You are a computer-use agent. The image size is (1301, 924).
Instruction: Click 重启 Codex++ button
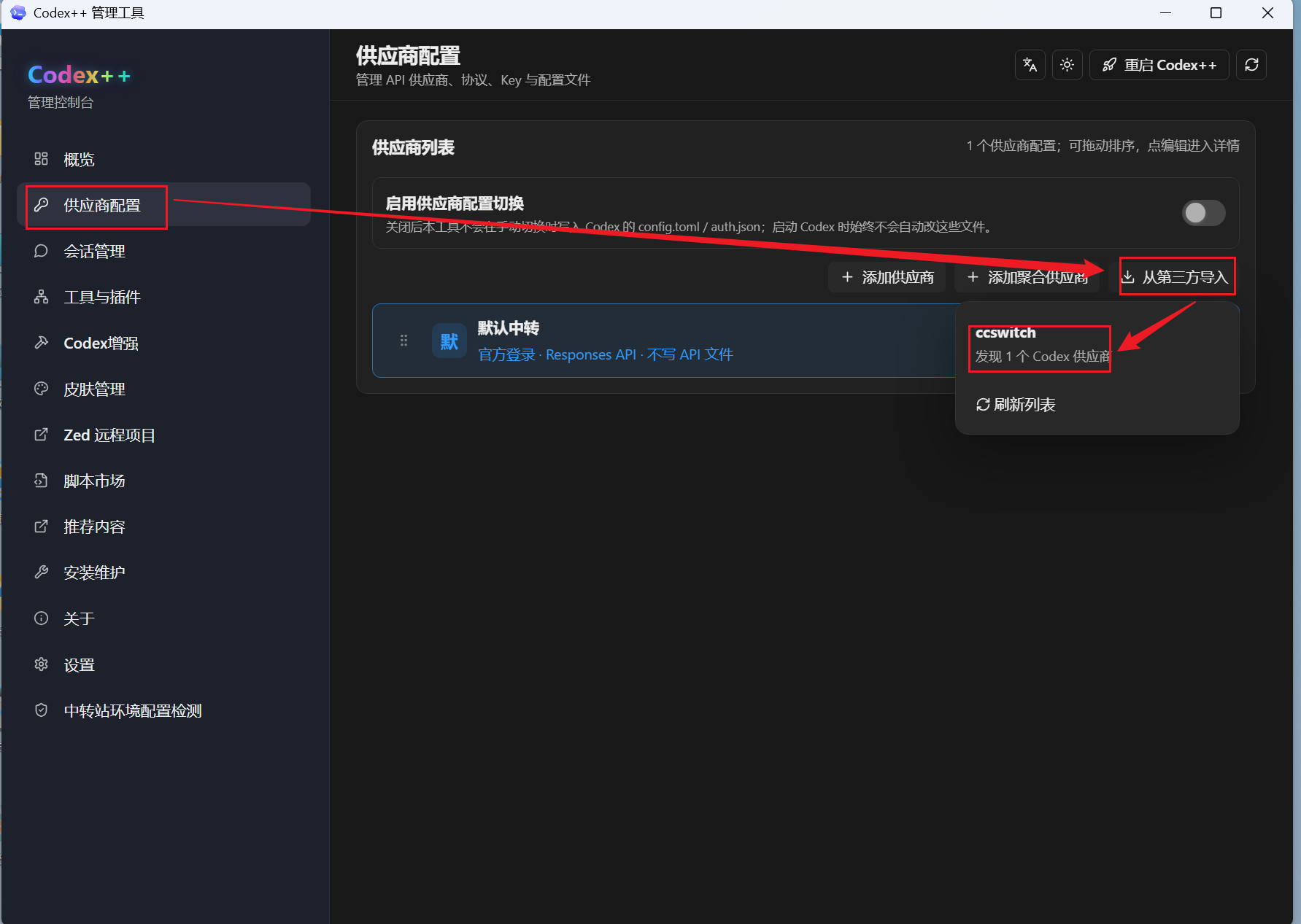tap(1159, 65)
